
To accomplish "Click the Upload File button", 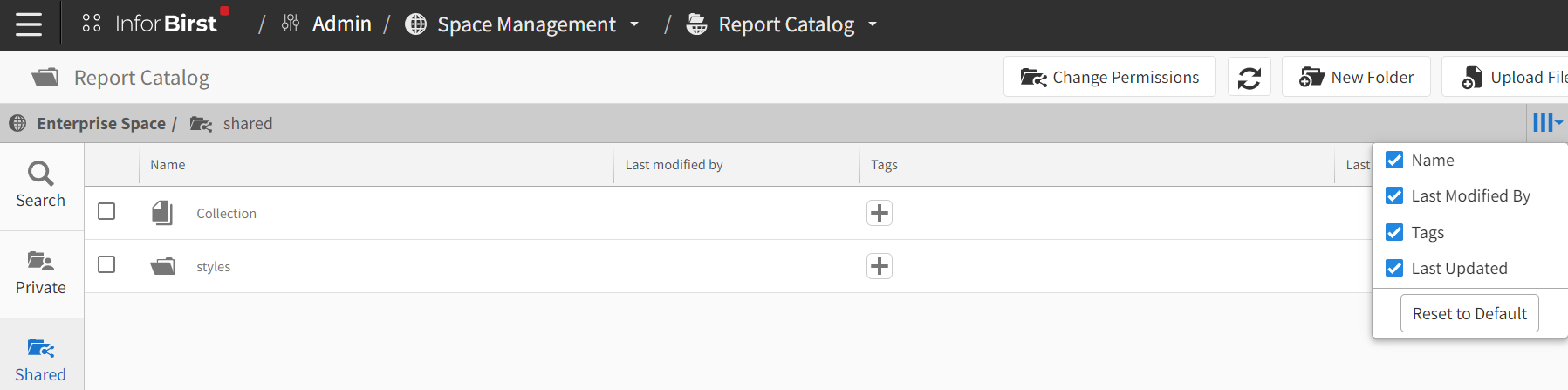I will click(x=1505, y=77).
